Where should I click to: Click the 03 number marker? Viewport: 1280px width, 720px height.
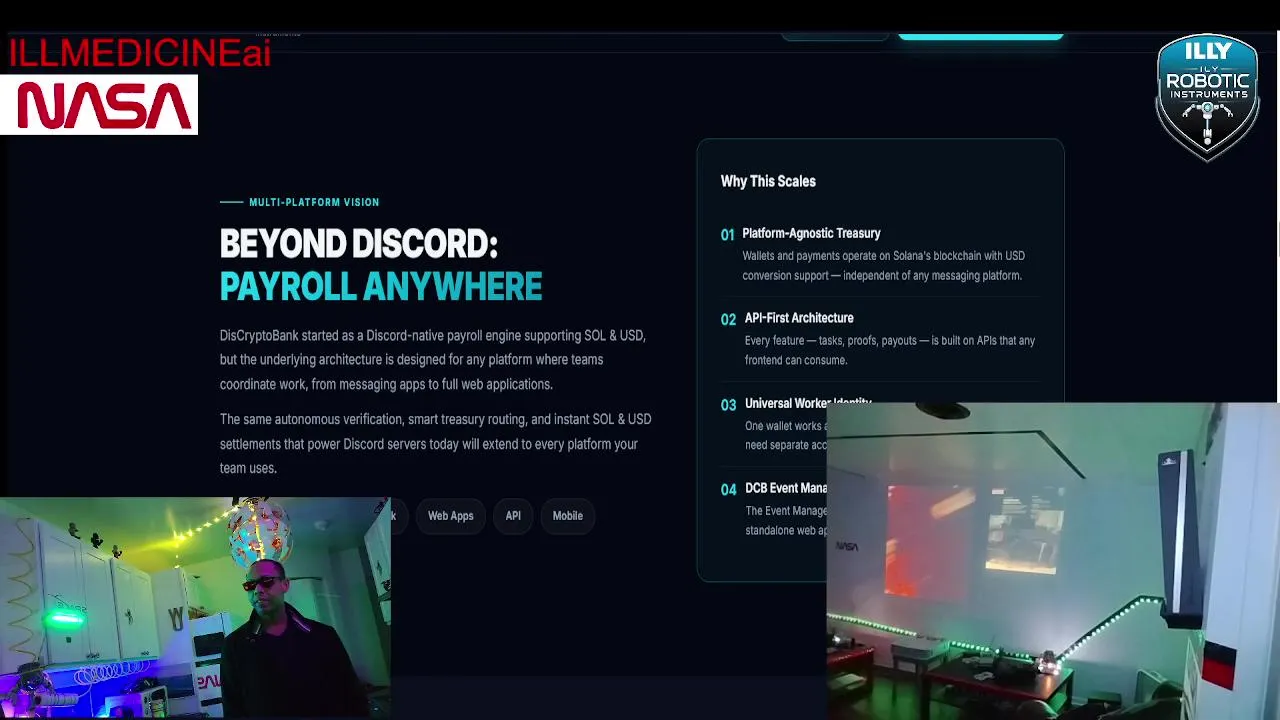pos(728,404)
